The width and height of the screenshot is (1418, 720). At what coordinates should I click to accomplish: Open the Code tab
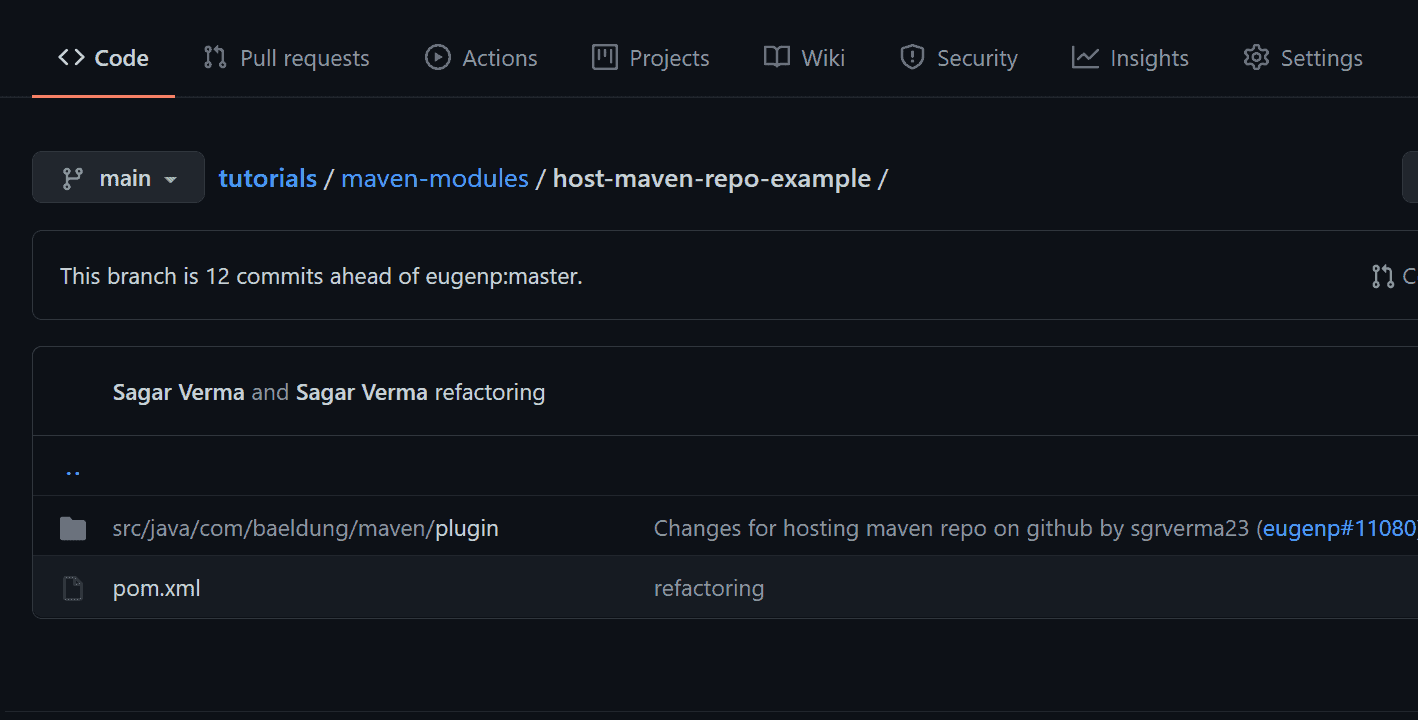(x=103, y=58)
